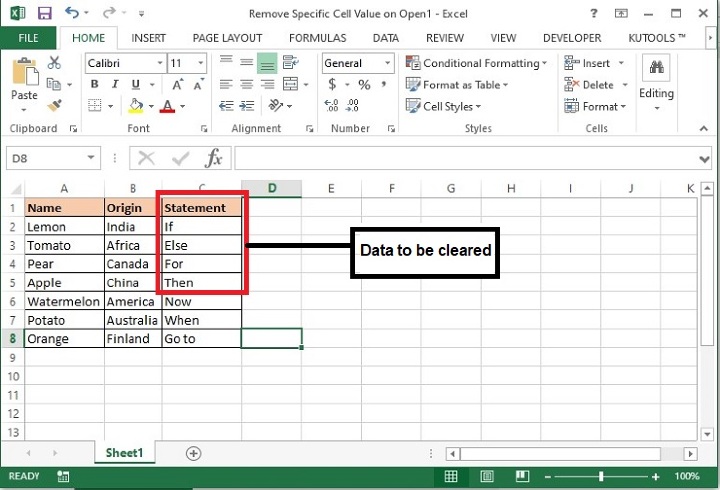720x490 pixels.
Task: Toggle Underline formatting
Action: (136, 84)
